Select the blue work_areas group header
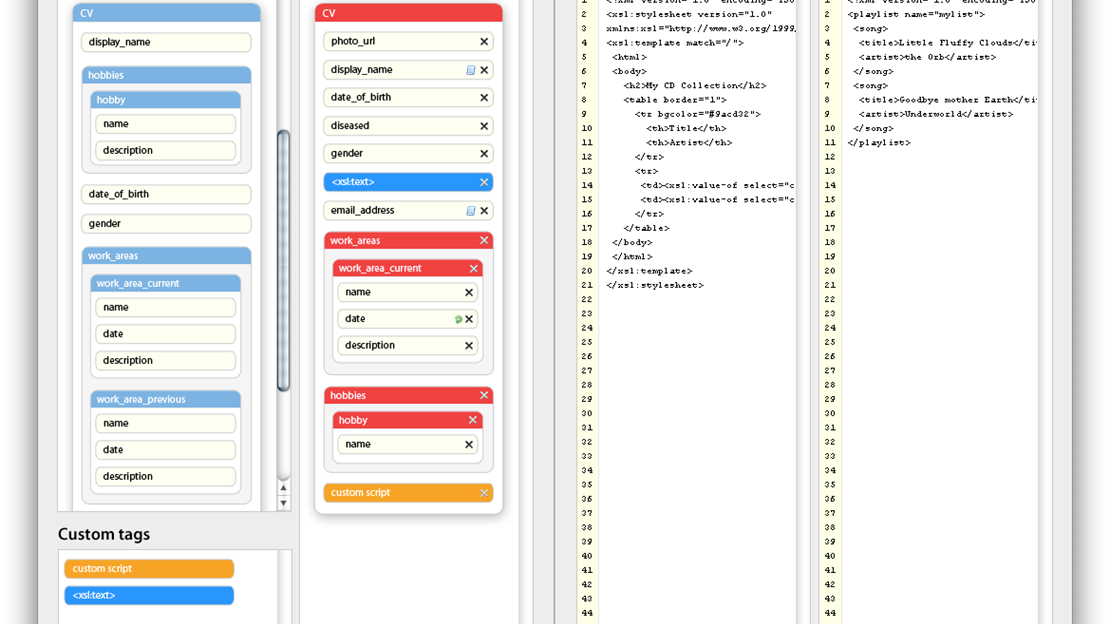 [166, 256]
